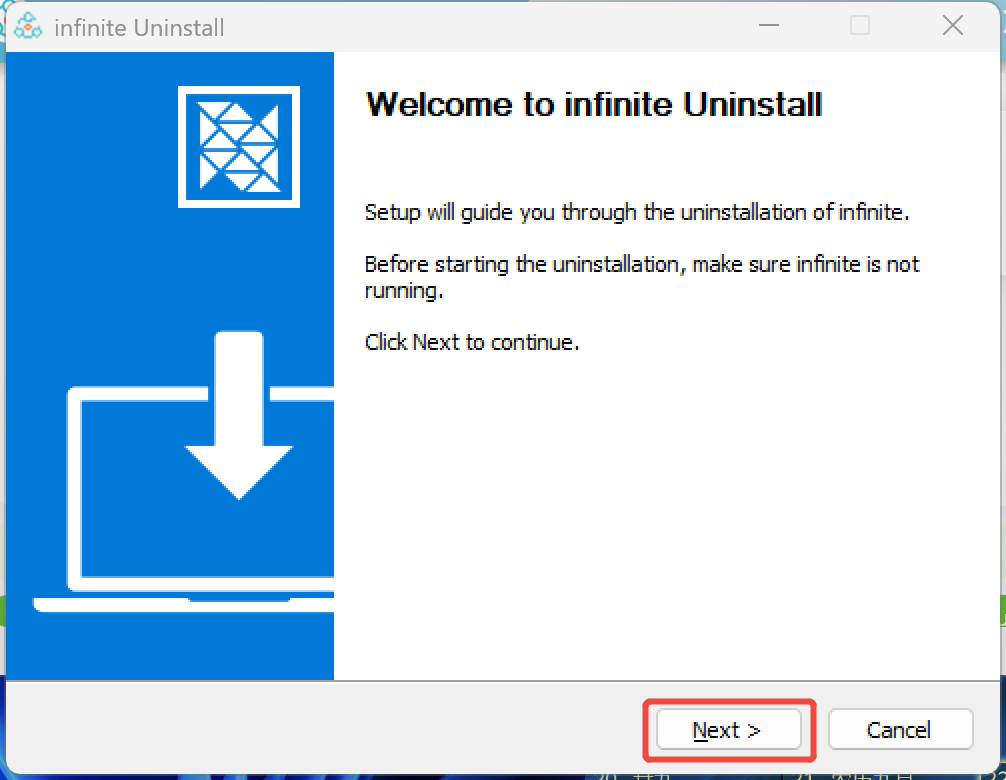Click the triangle-pattern logo in blue panel
The height and width of the screenshot is (780, 1006).
point(238,146)
